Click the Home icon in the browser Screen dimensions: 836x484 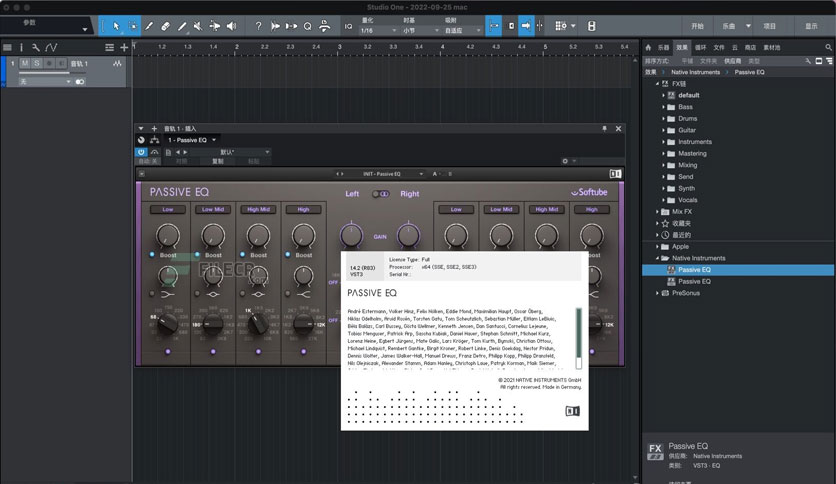[648, 47]
